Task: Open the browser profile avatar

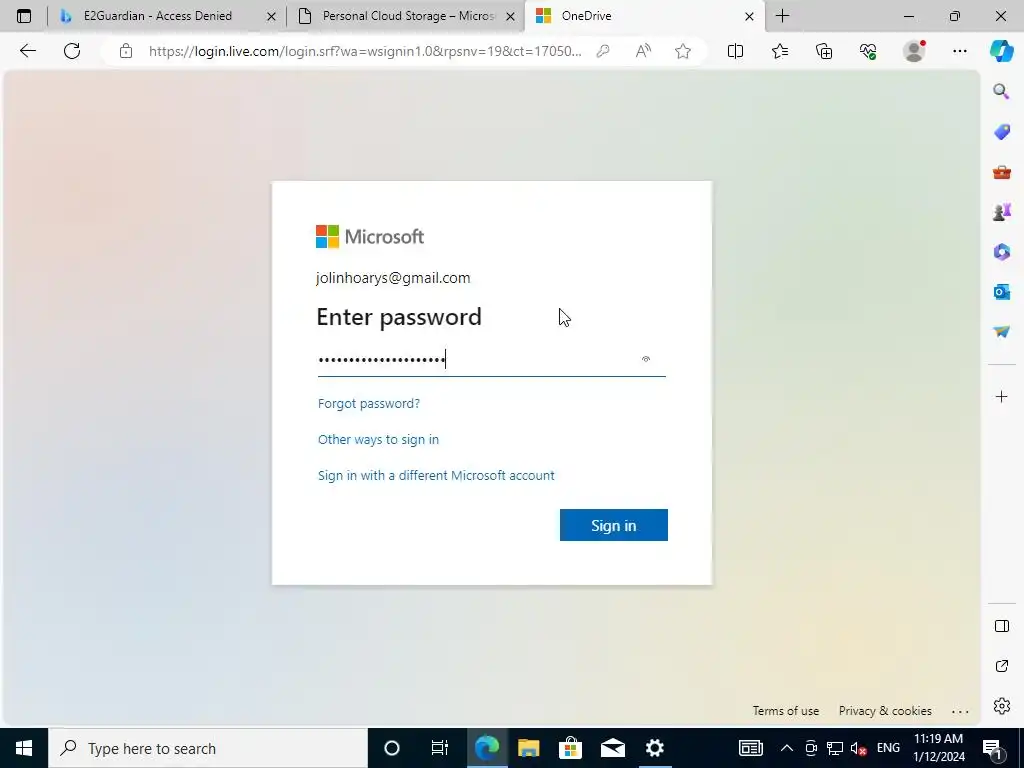Action: pyautogui.click(x=914, y=51)
